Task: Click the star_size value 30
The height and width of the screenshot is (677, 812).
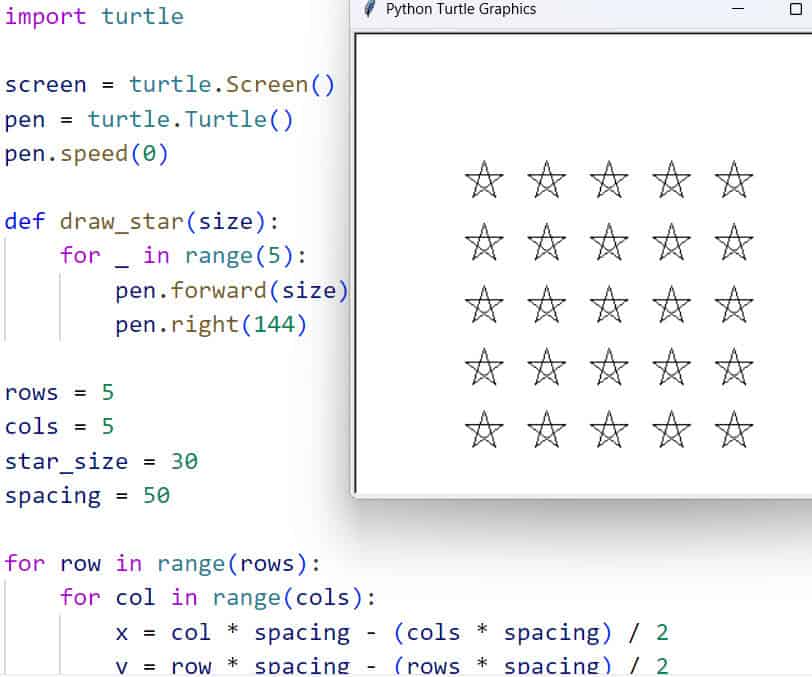Action: [x=183, y=461]
